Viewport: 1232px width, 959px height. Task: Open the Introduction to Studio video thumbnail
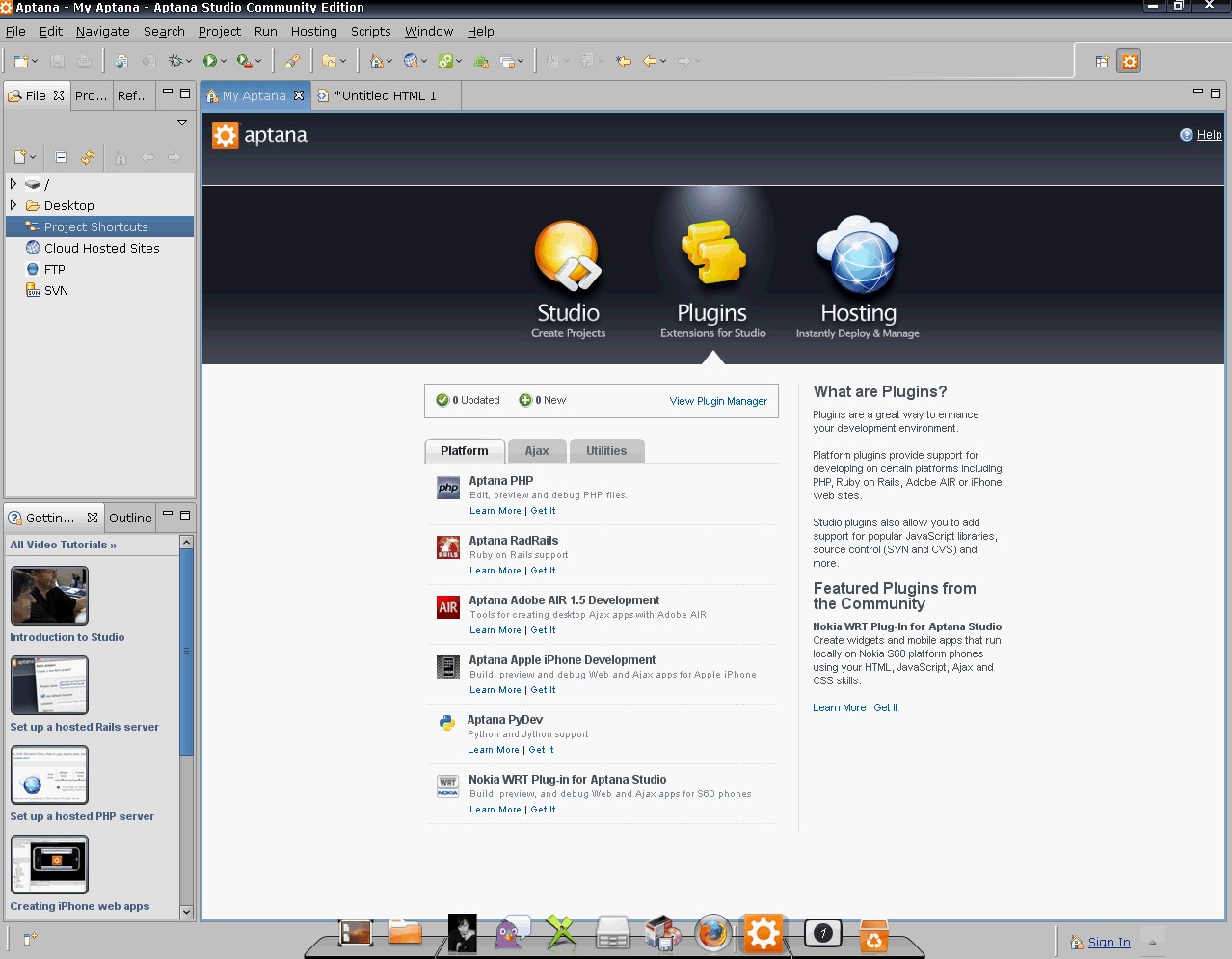coord(49,596)
